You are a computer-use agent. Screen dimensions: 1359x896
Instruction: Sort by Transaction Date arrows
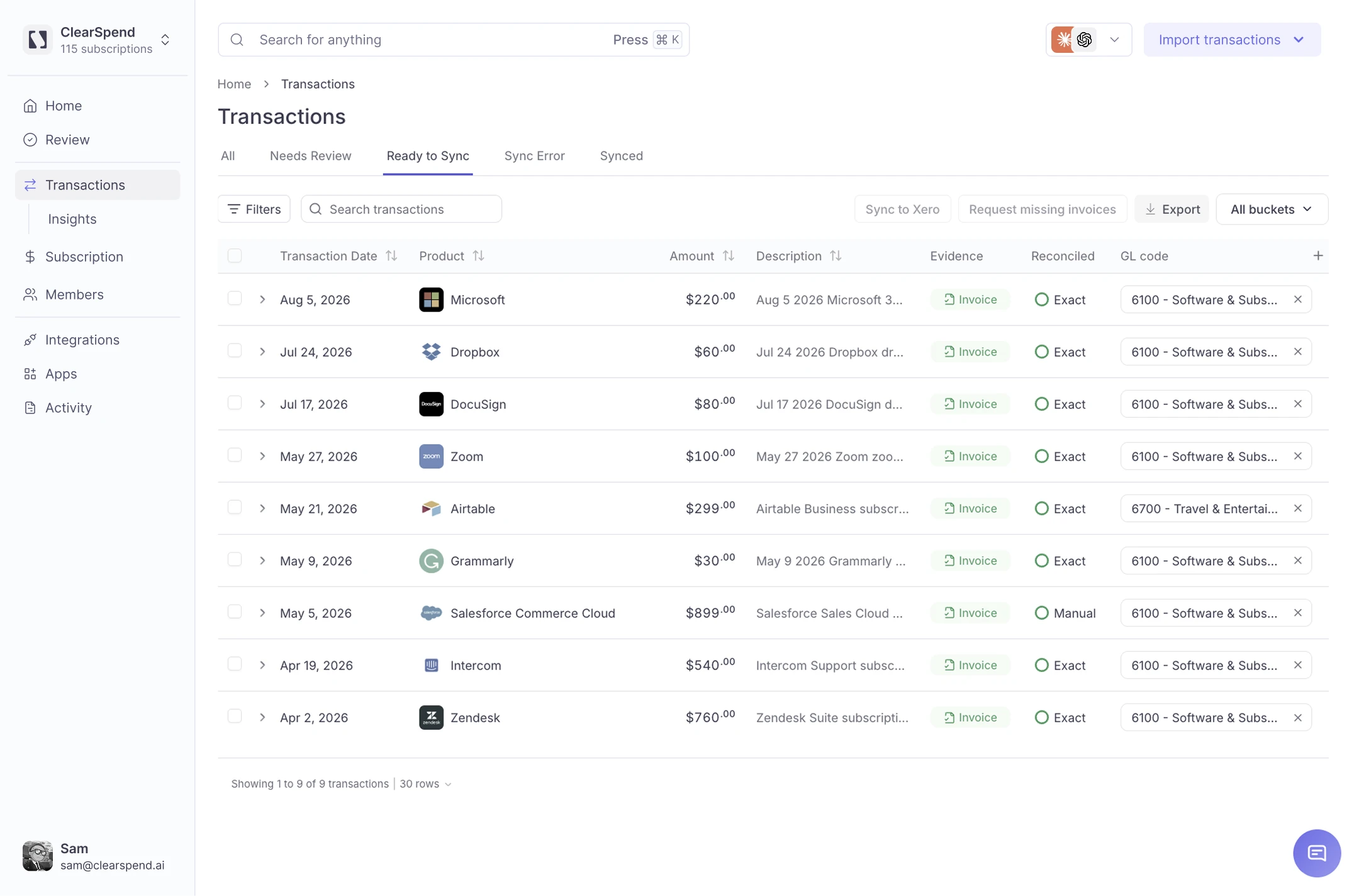click(391, 255)
